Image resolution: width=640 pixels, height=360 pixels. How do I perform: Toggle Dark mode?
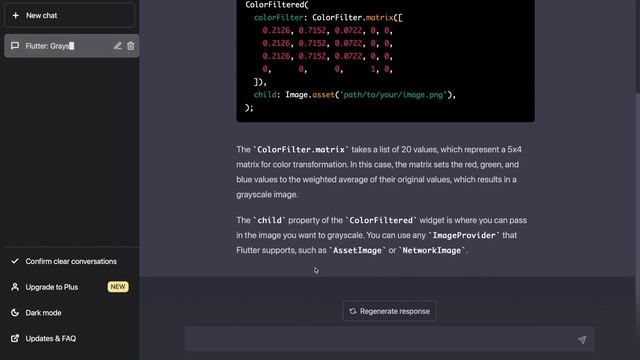pos(69,313)
